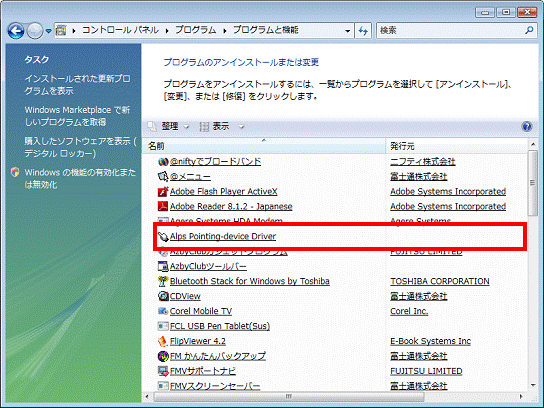Screen dimensions: 544x408
Task: Click FUJITSU LIMITED beside FMVサポートナビ
Action: 426,371
